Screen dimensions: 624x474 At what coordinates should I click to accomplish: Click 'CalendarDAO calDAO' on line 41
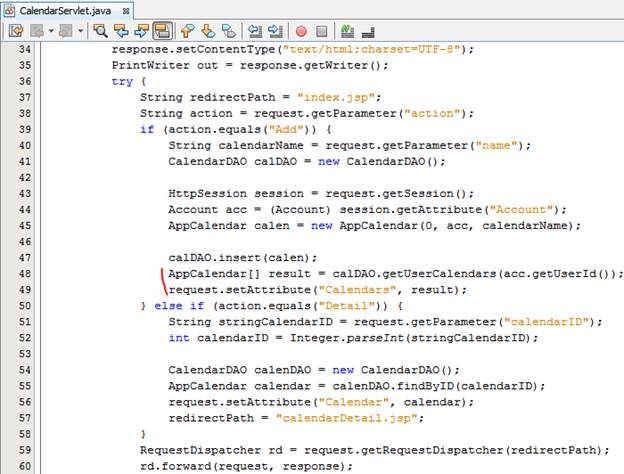(233, 162)
